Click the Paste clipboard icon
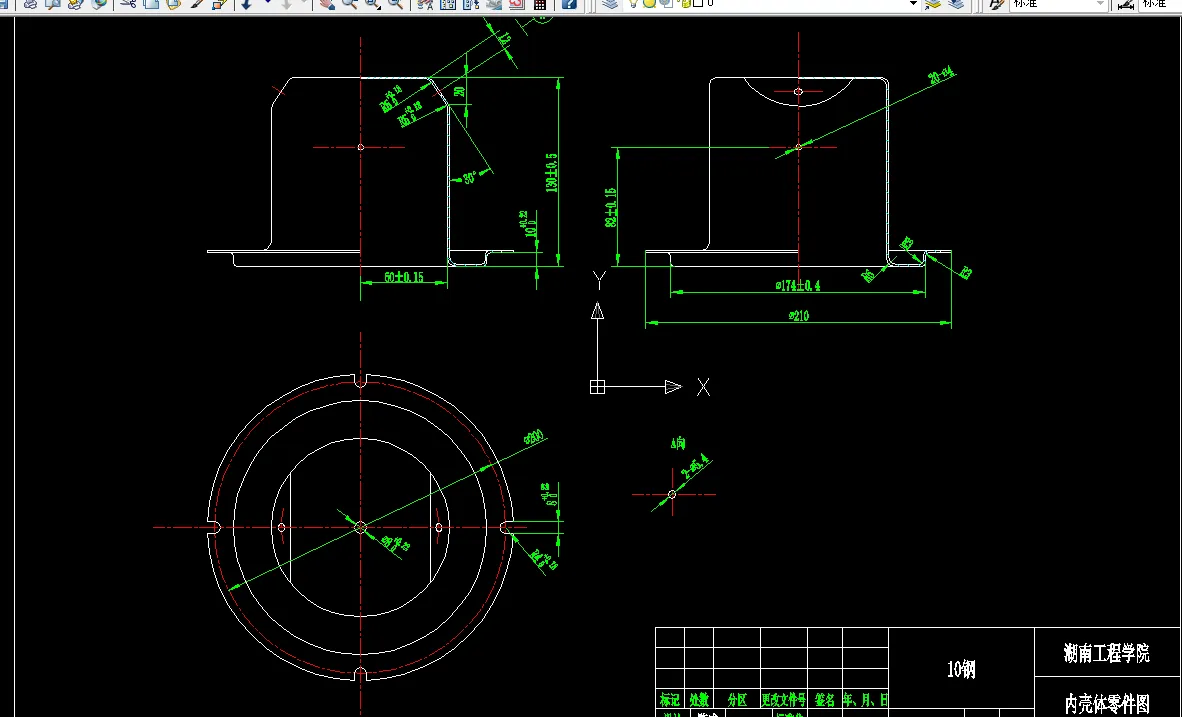The height and width of the screenshot is (717, 1182). click(173, 4)
